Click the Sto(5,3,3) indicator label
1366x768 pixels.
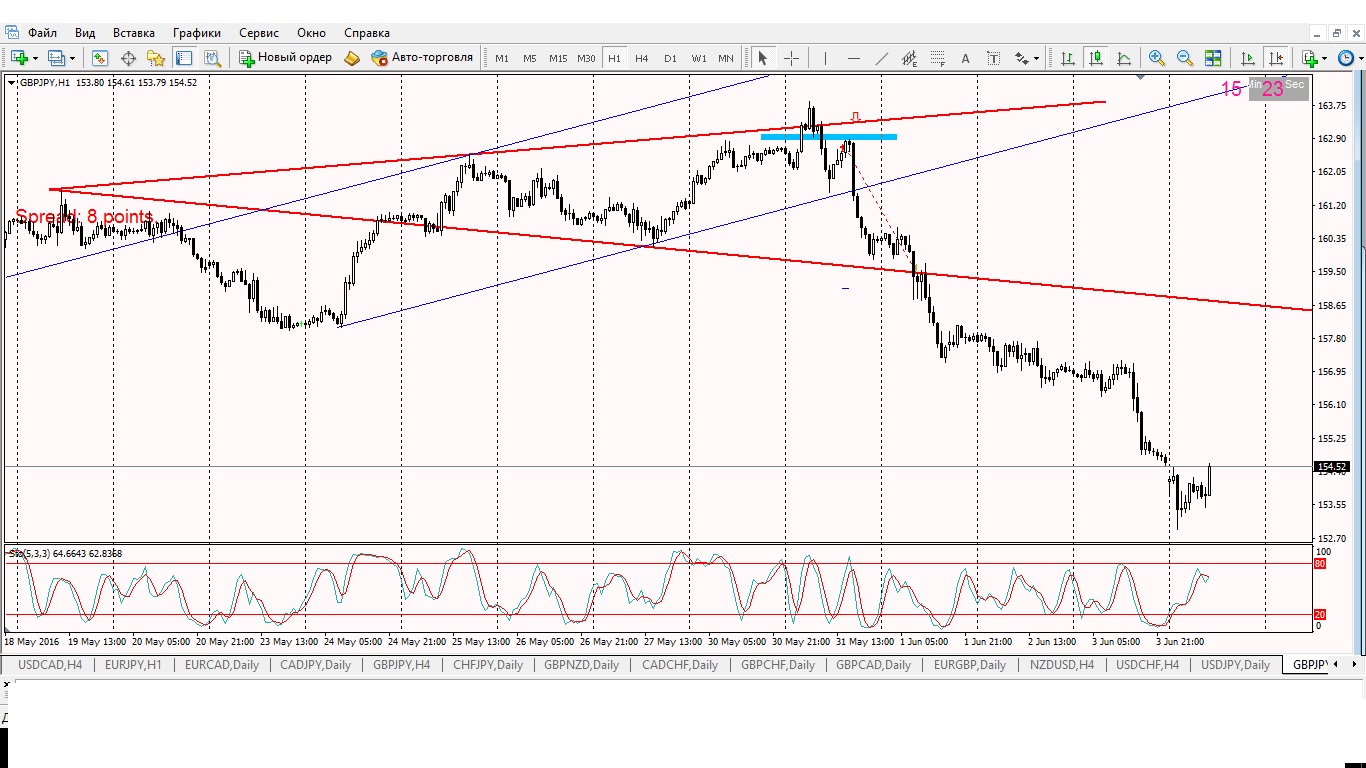tap(65, 553)
